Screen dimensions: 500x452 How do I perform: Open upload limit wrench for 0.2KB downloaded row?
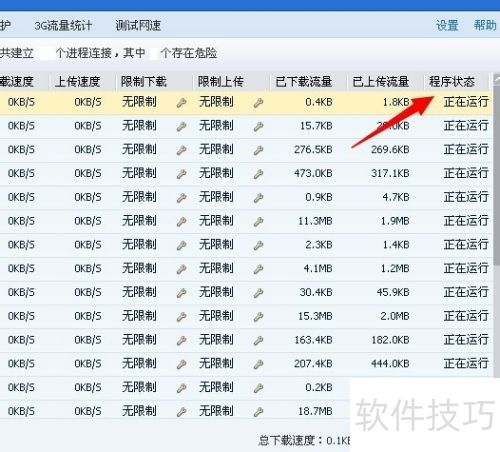coord(258,388)
